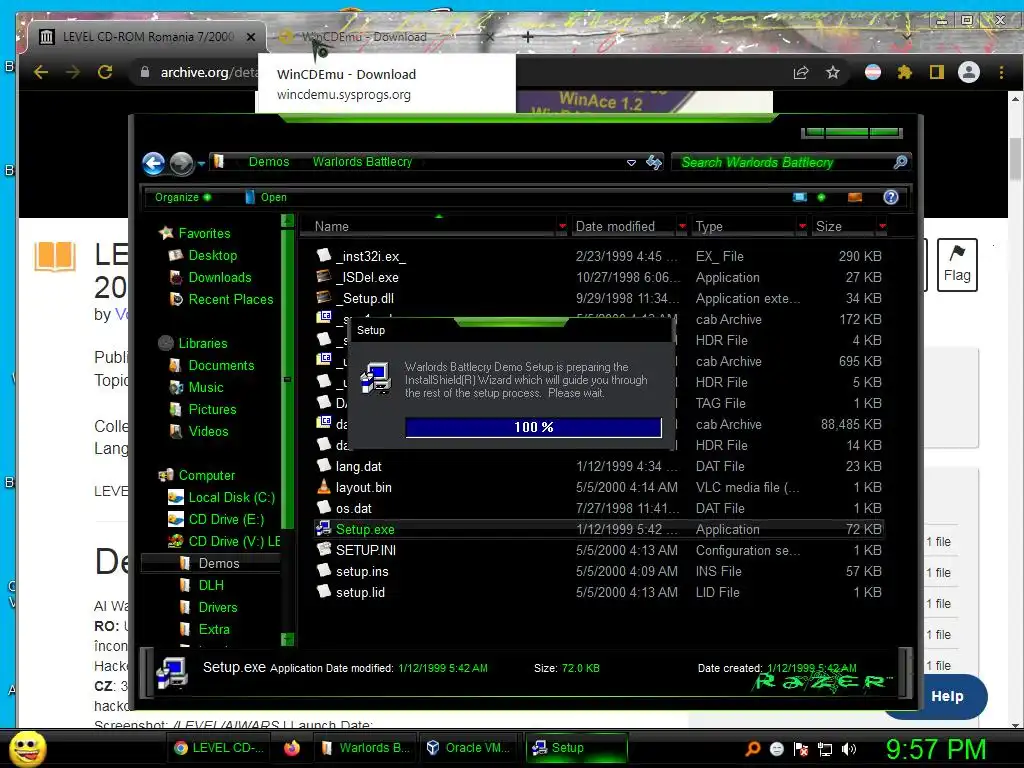Open the view options dropdown arrow

[821, 197]
